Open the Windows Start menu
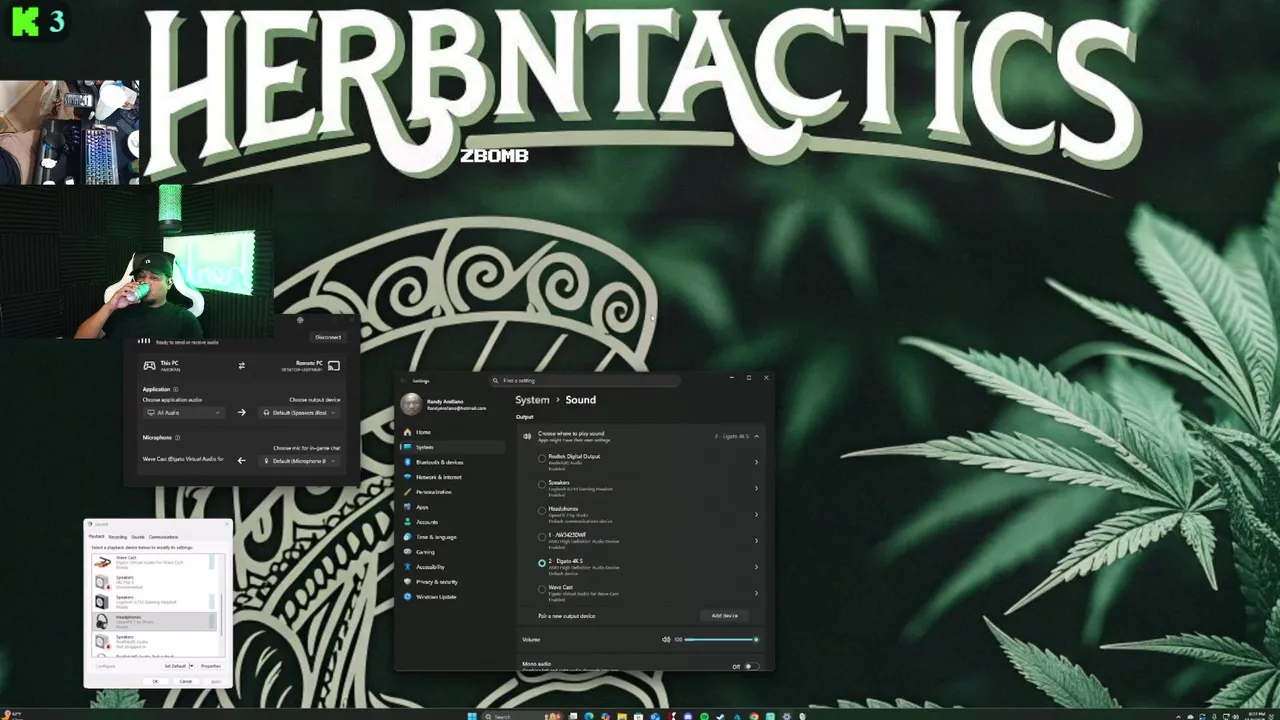Image resolution: width=1280 pixels, height=720 pixels. click(472, 716)
